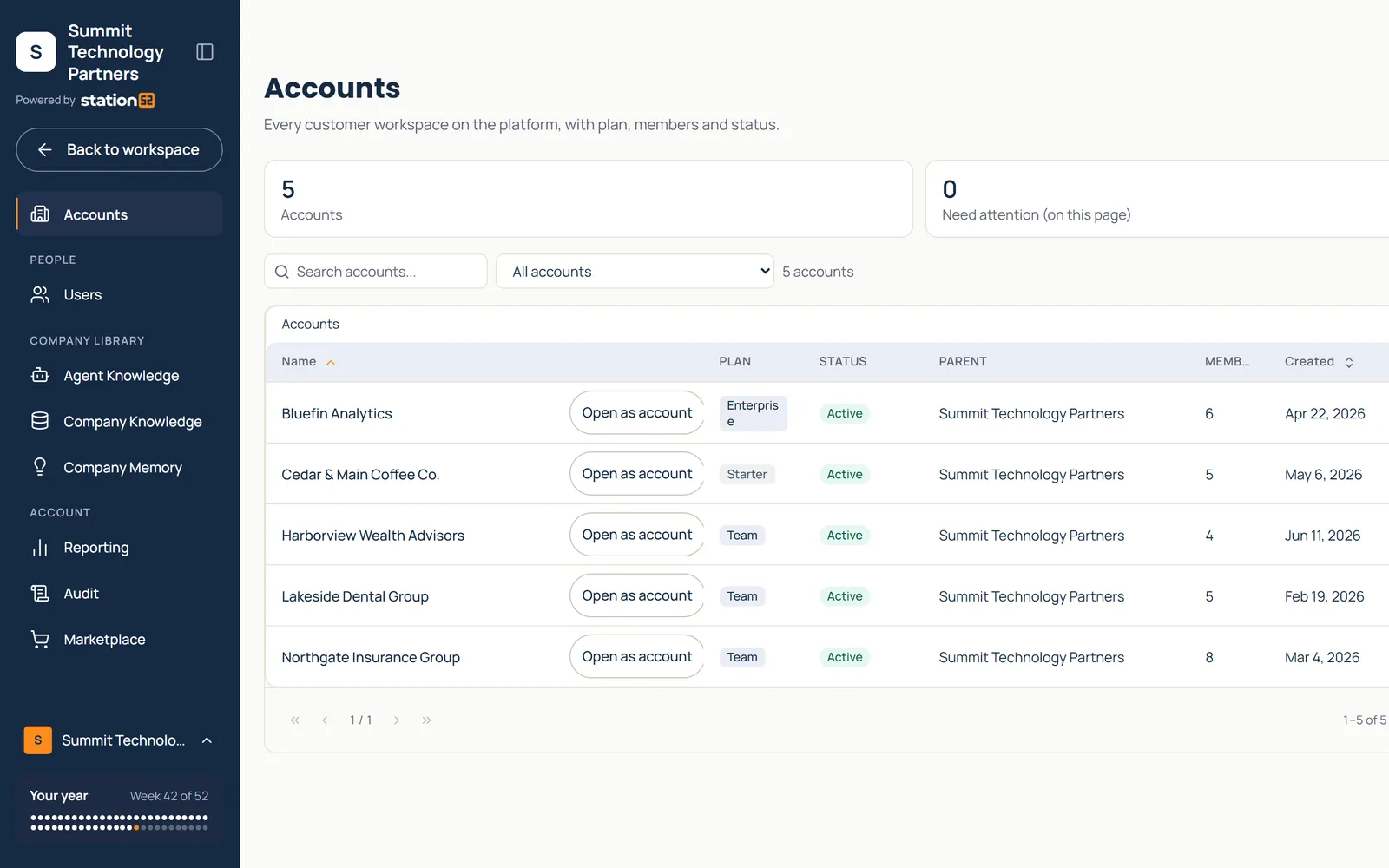
Task: Click the Your year progress dots
Action: click(x=120, y=823)
